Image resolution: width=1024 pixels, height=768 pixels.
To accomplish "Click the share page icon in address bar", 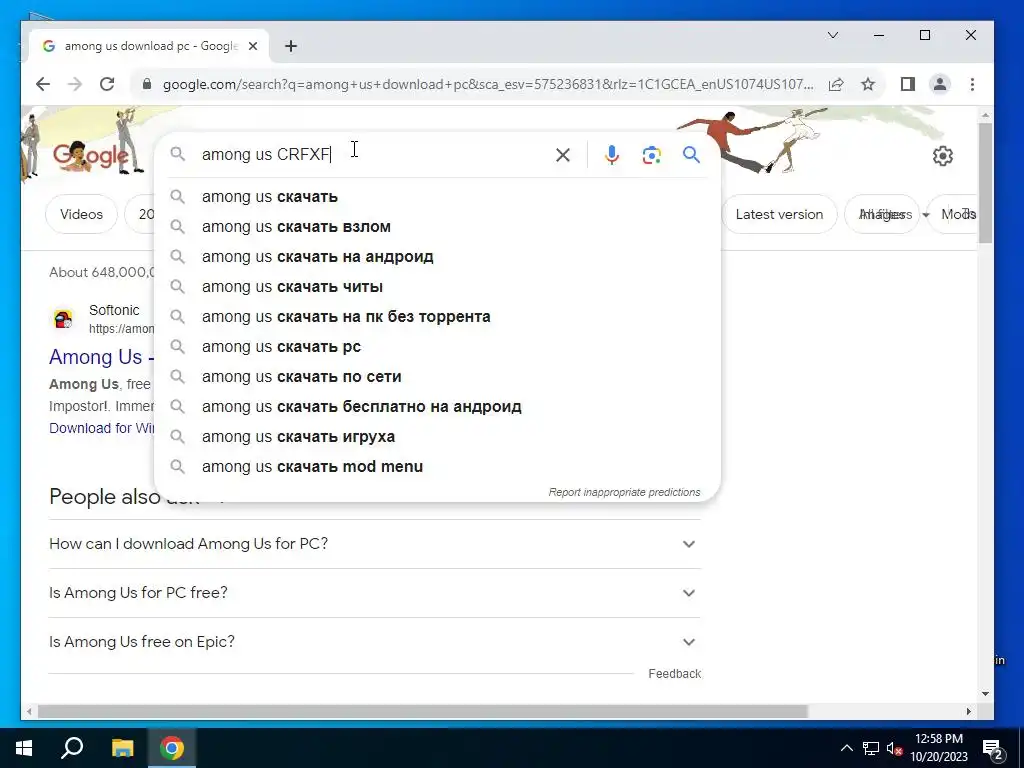I will (x=836, y=84).
